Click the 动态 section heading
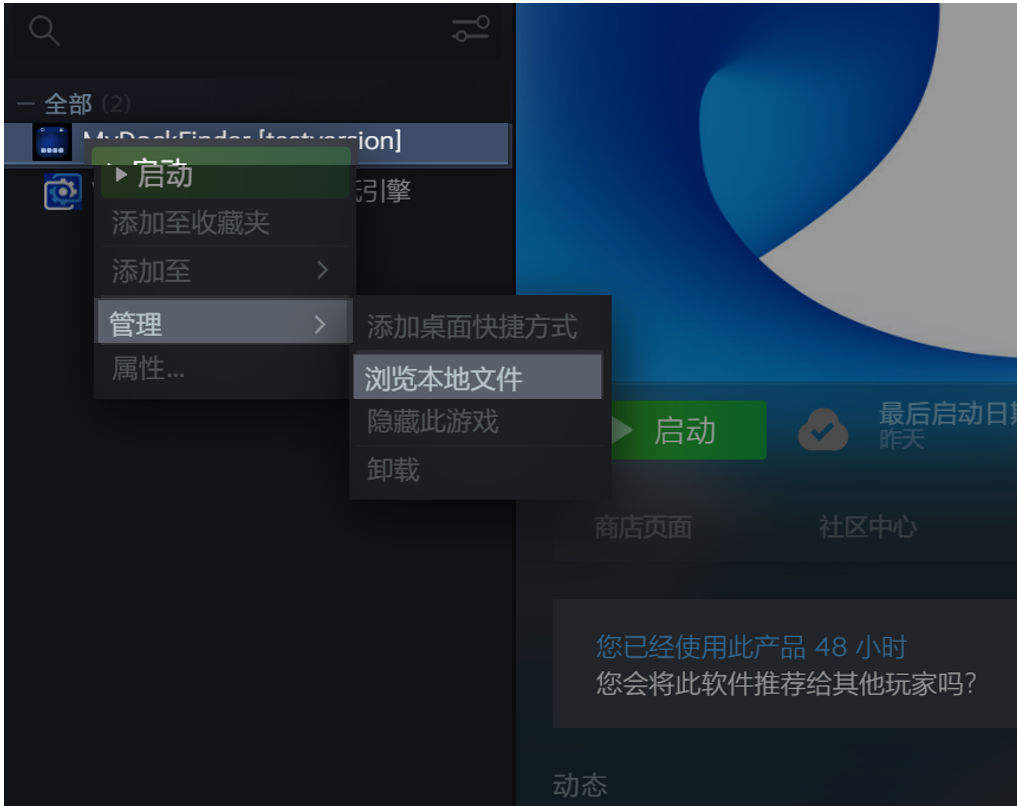Screen dimensions: 1017x806 click(580, 785)
